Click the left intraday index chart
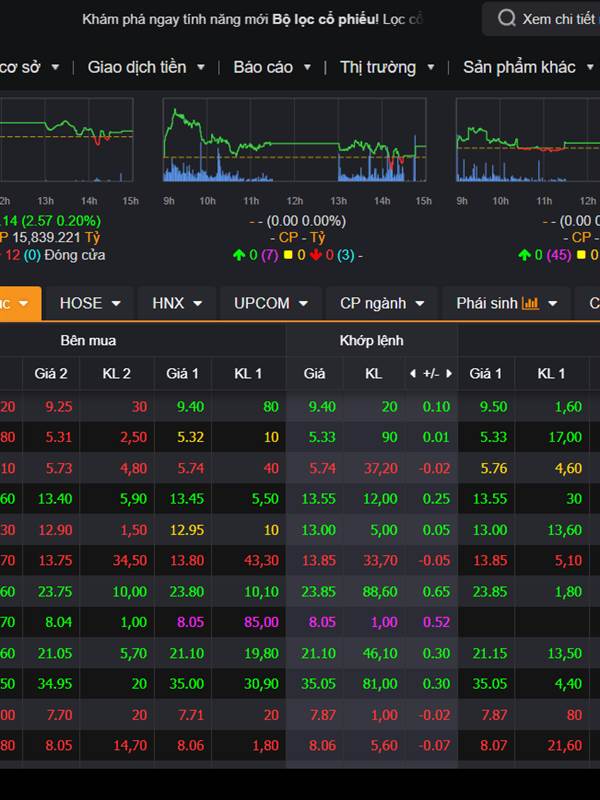Screen dimensions: 600x800 (x=66, y=140)
